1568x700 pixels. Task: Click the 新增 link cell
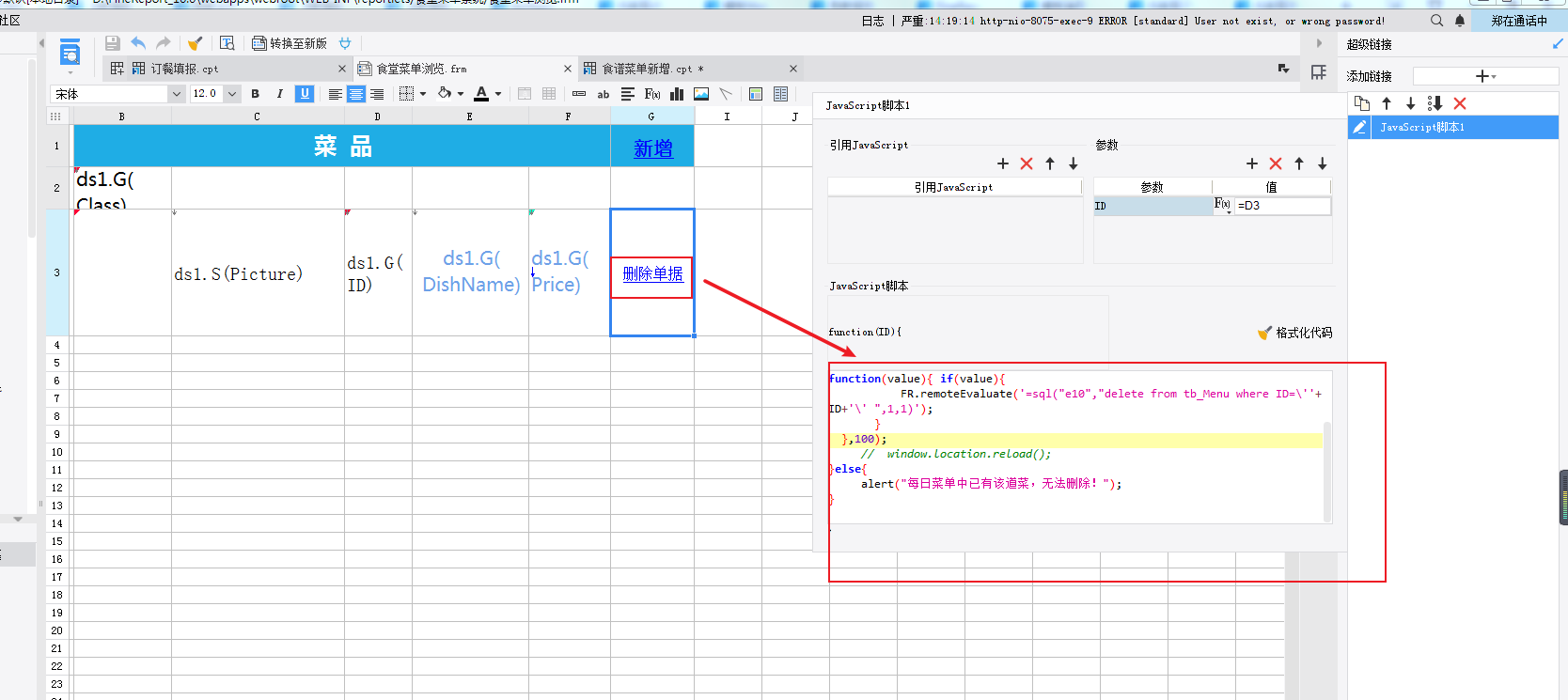652,148
